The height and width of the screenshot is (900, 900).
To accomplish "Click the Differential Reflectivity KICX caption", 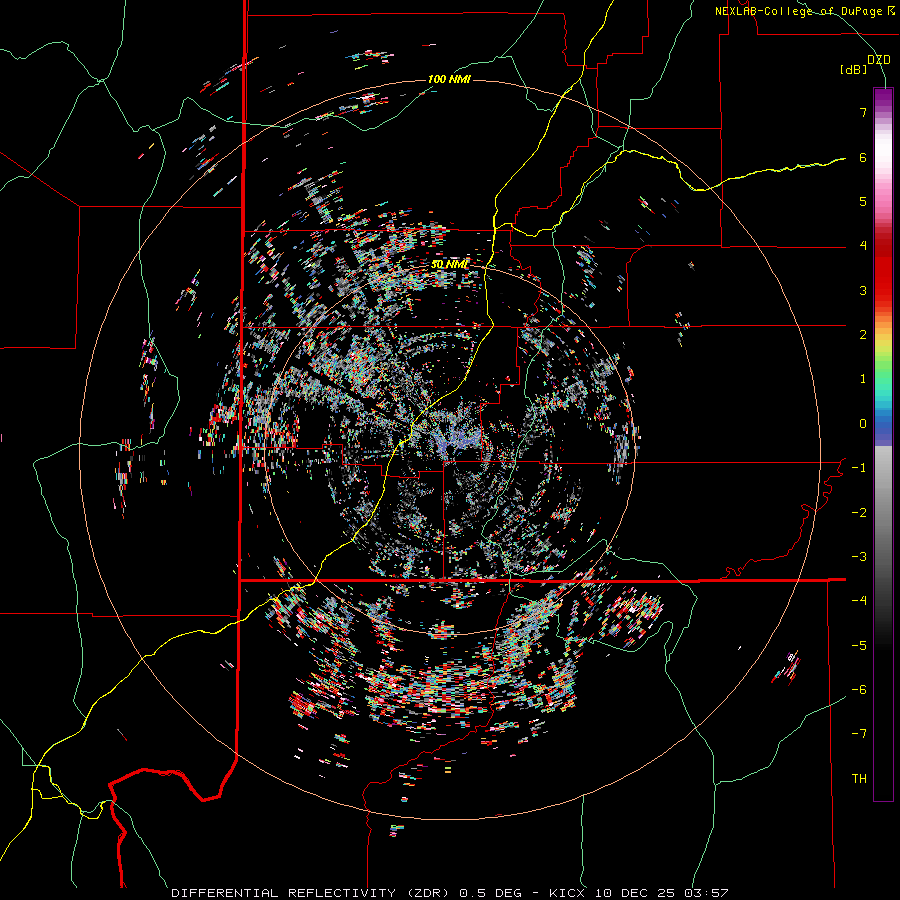I will [450, 893].
